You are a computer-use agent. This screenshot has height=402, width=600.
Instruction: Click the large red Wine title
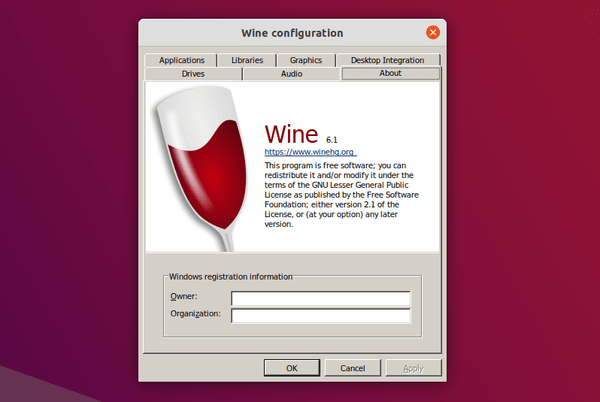tap(291, 134)
